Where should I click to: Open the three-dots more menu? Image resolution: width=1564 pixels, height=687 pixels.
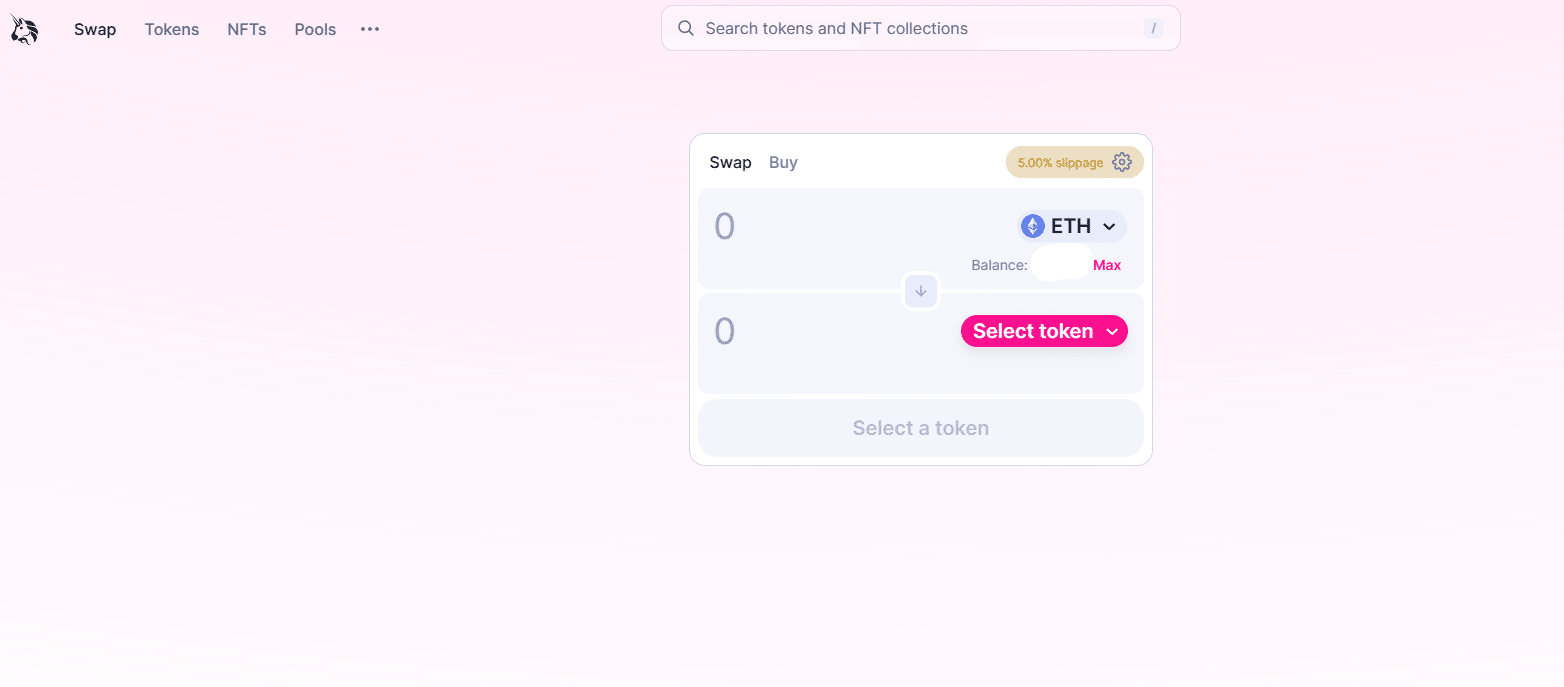(370, 29)
